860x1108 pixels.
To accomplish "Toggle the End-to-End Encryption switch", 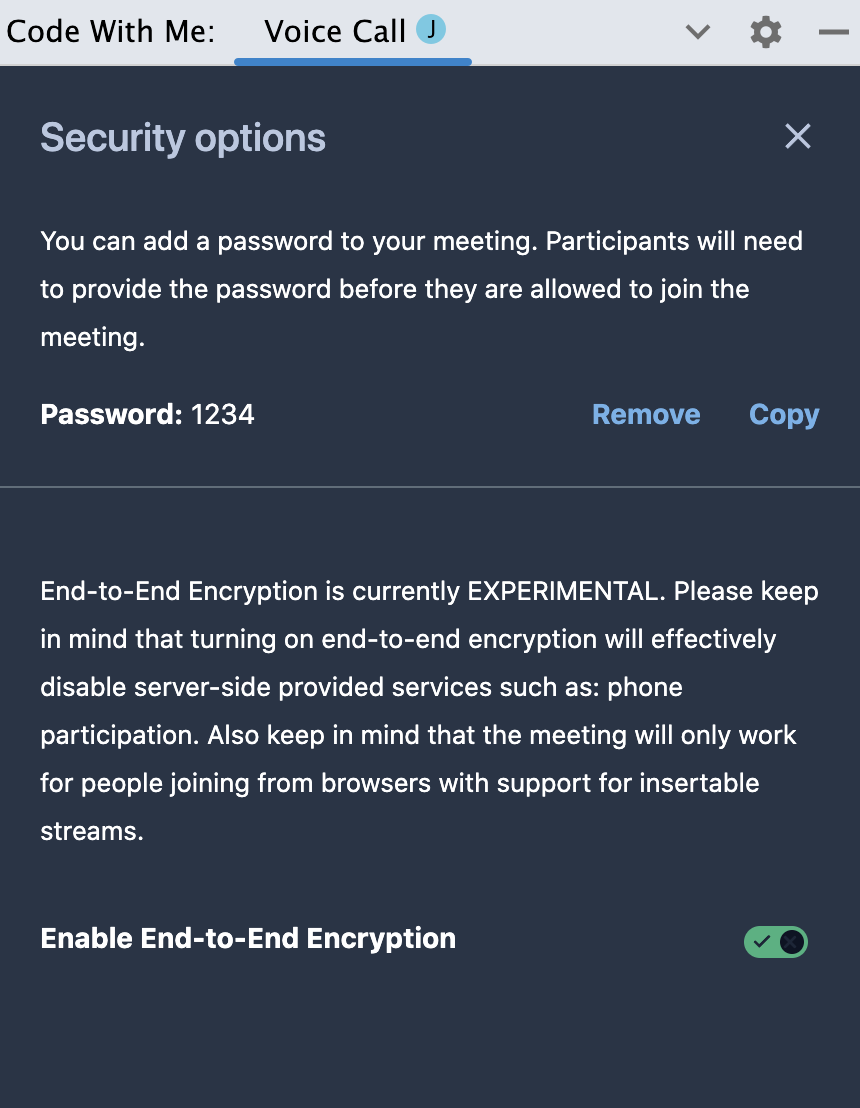I will tap(775, 941).
